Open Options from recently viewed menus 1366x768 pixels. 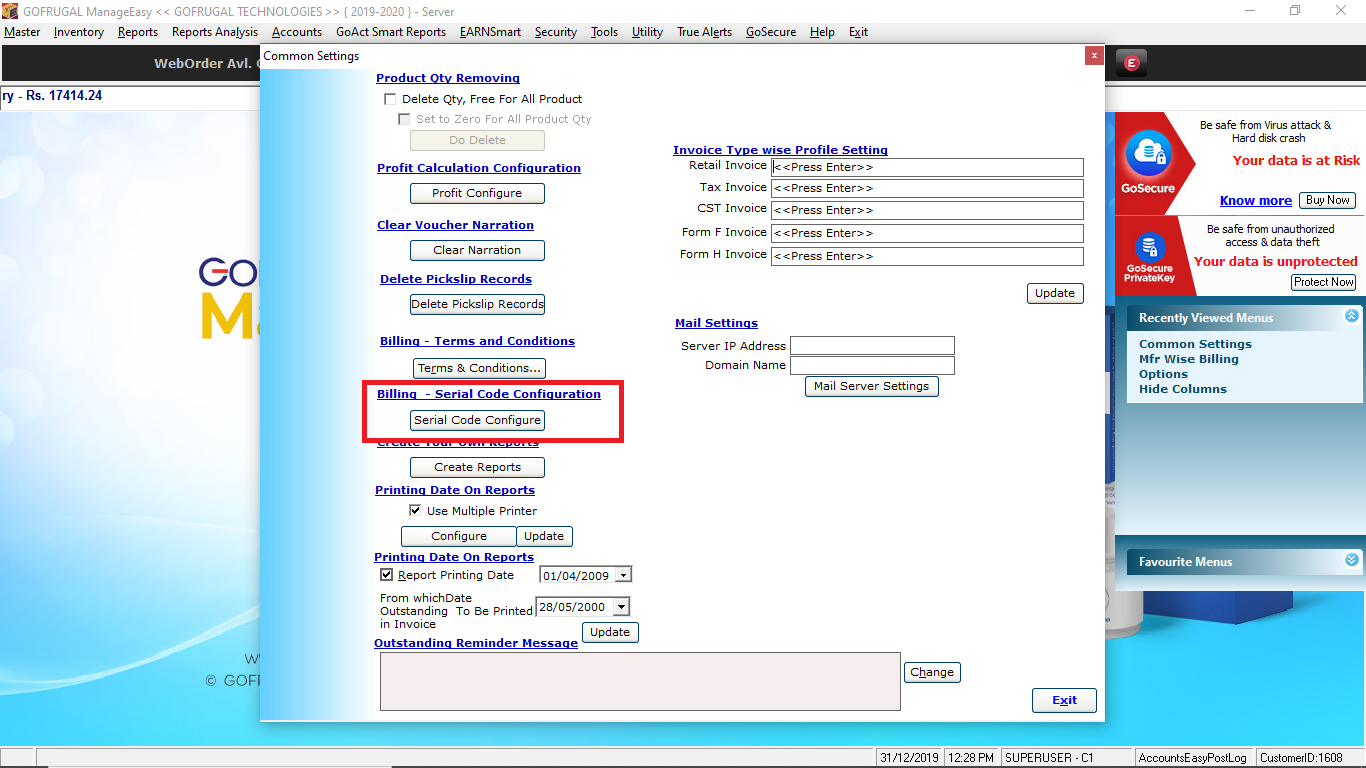pyautogui.click(x=1163, y=374)
